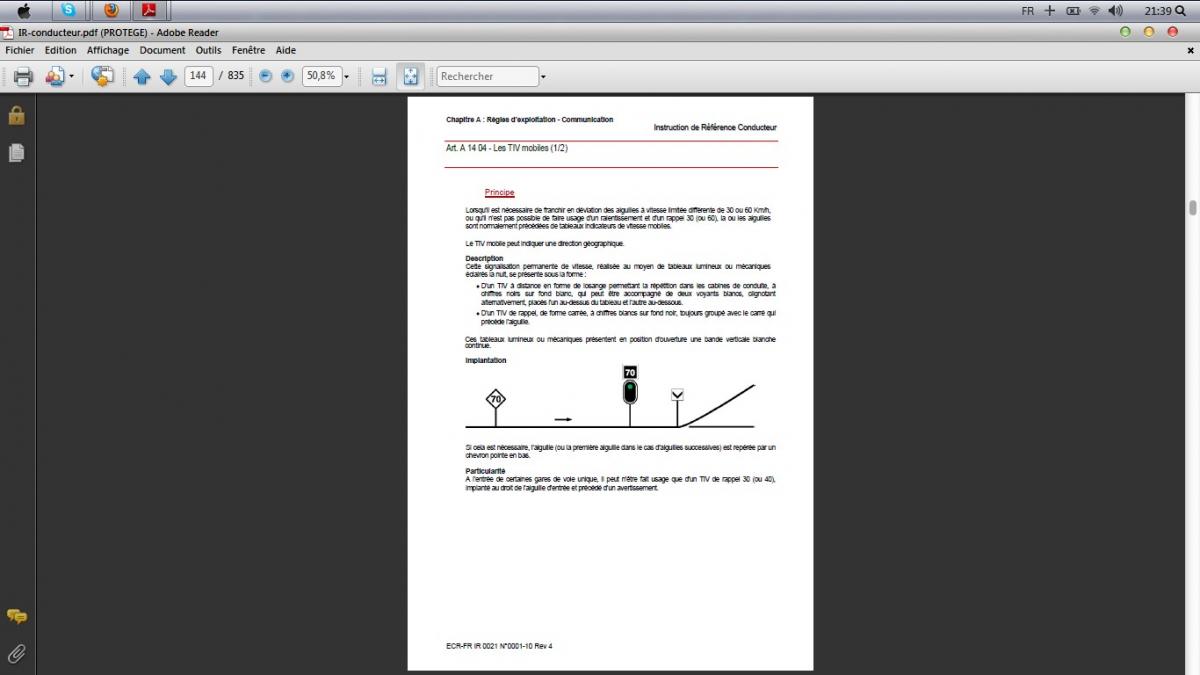This screenshot has width=1200, height=675.
Task: Toggle fit-to-width scrolling mode
Action: pos(379,76)
